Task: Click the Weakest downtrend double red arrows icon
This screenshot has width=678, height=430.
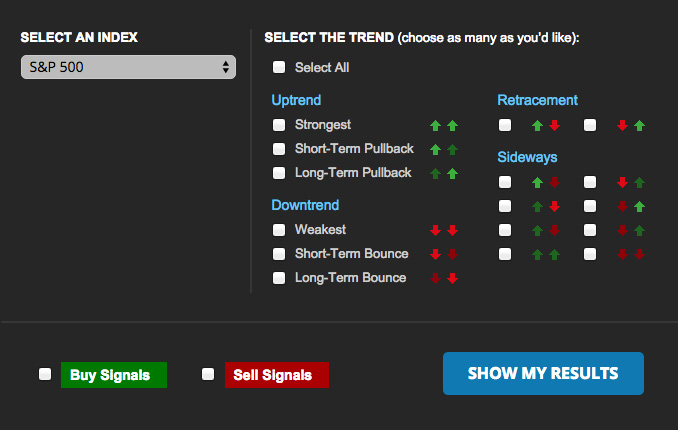Action: 444,230
